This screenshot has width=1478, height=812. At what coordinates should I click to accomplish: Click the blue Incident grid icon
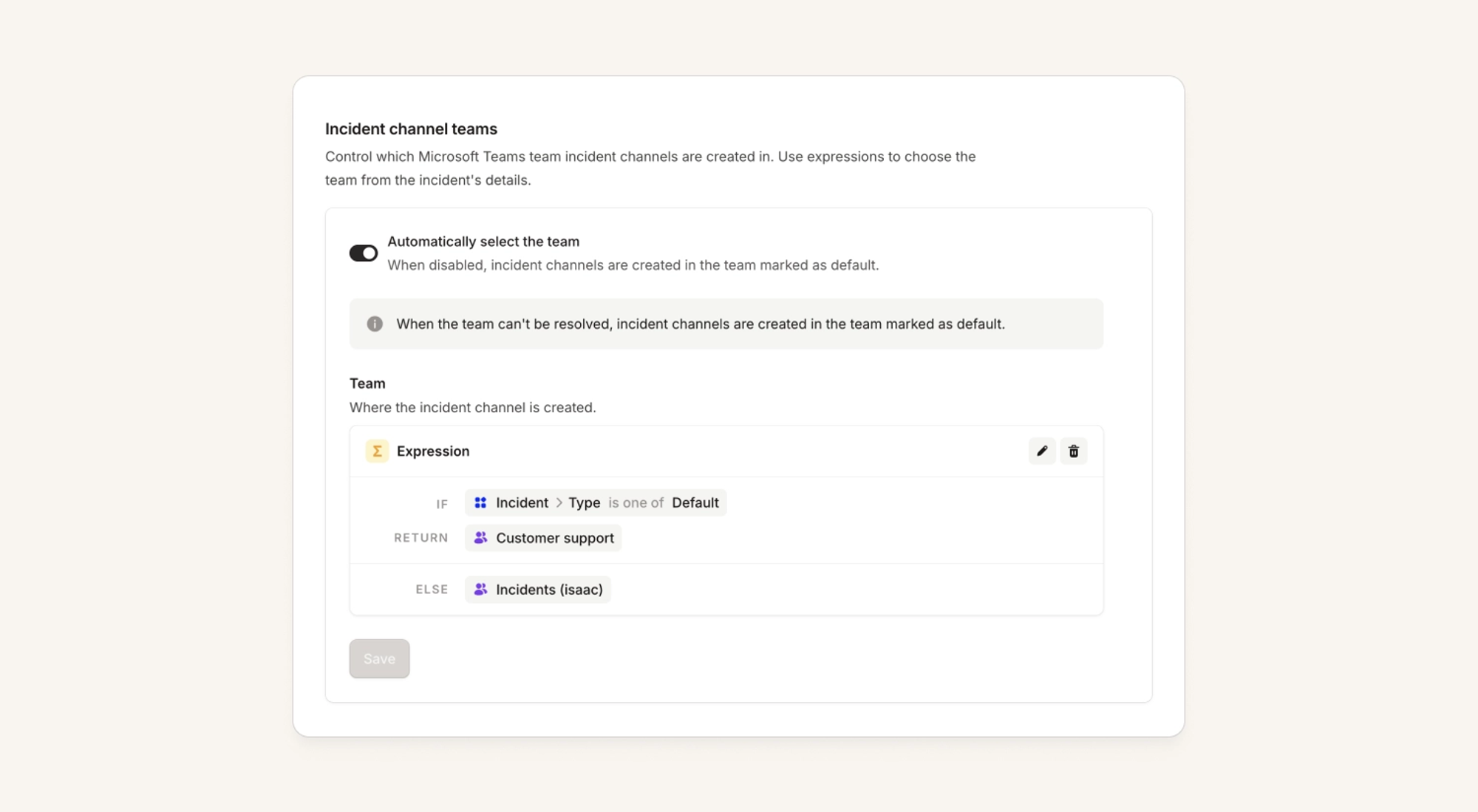point(480,502)
